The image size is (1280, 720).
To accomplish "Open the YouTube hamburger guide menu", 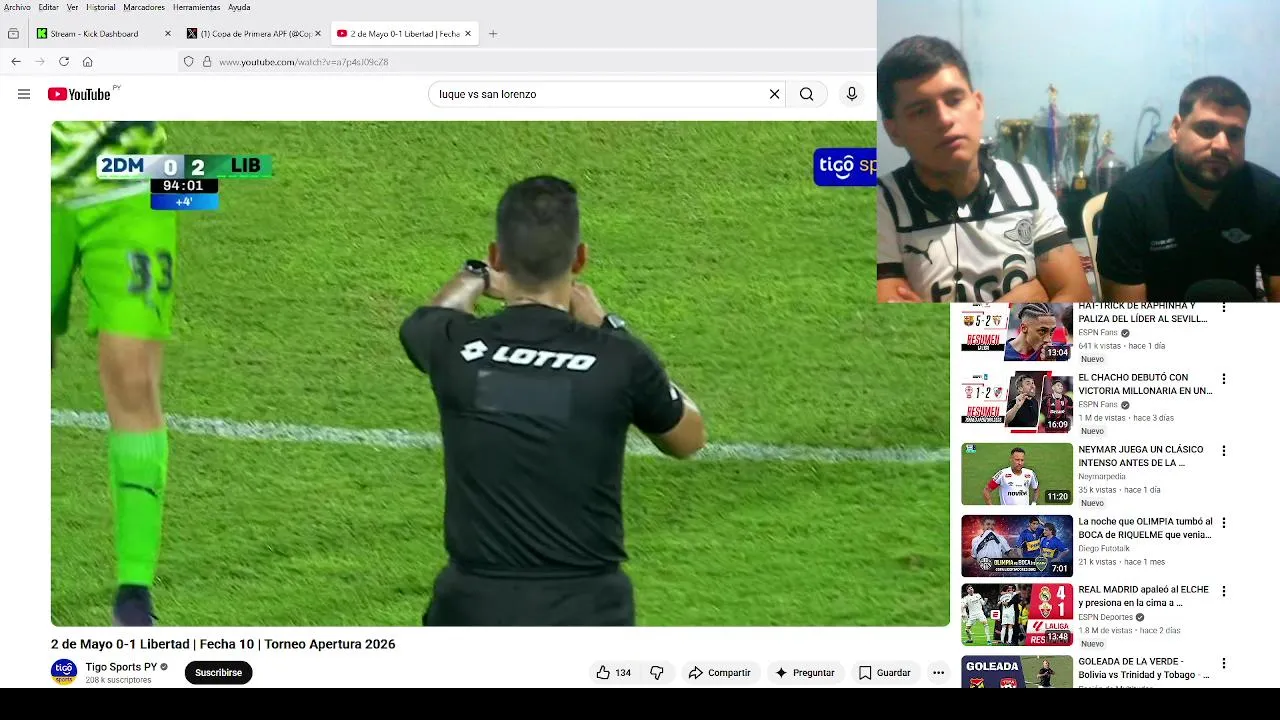I will point(24,94).
